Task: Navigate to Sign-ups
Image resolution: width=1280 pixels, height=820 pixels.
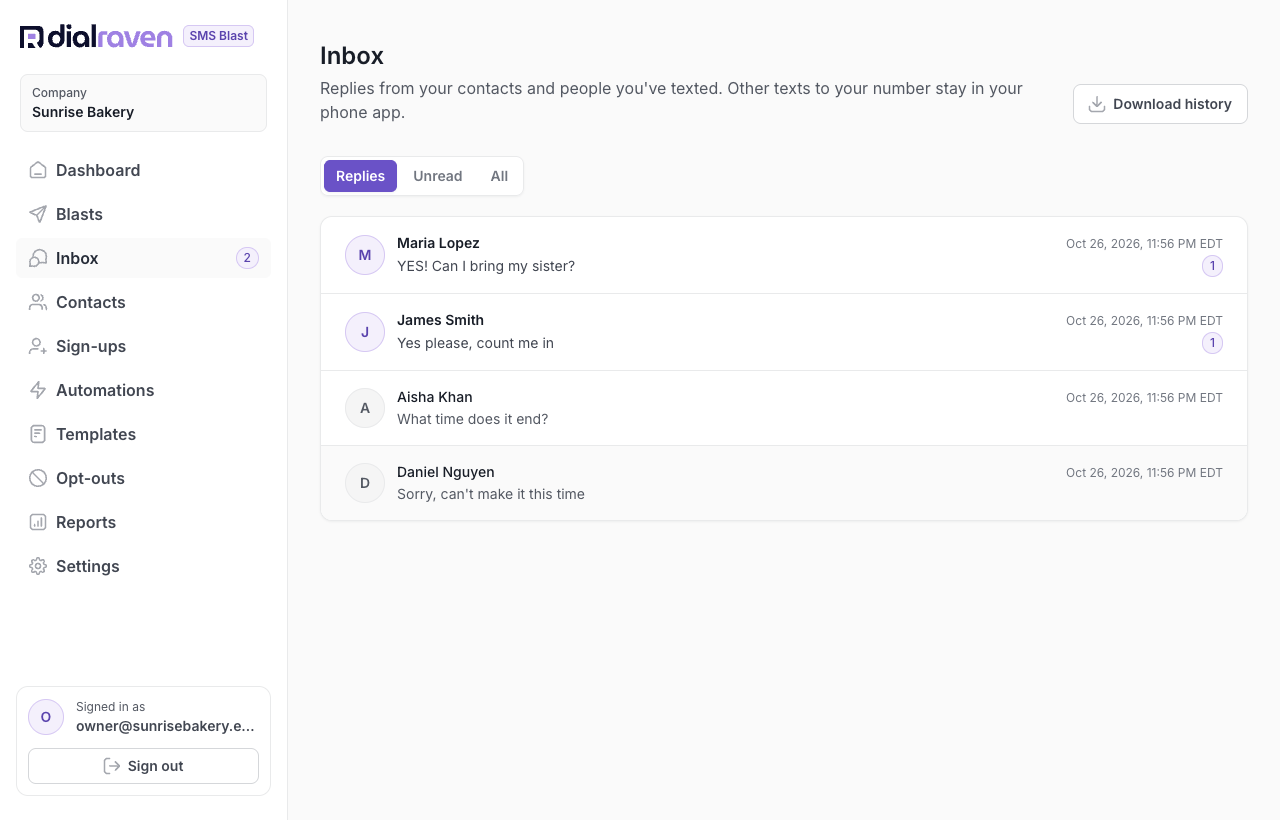Action: pos(143,346)
